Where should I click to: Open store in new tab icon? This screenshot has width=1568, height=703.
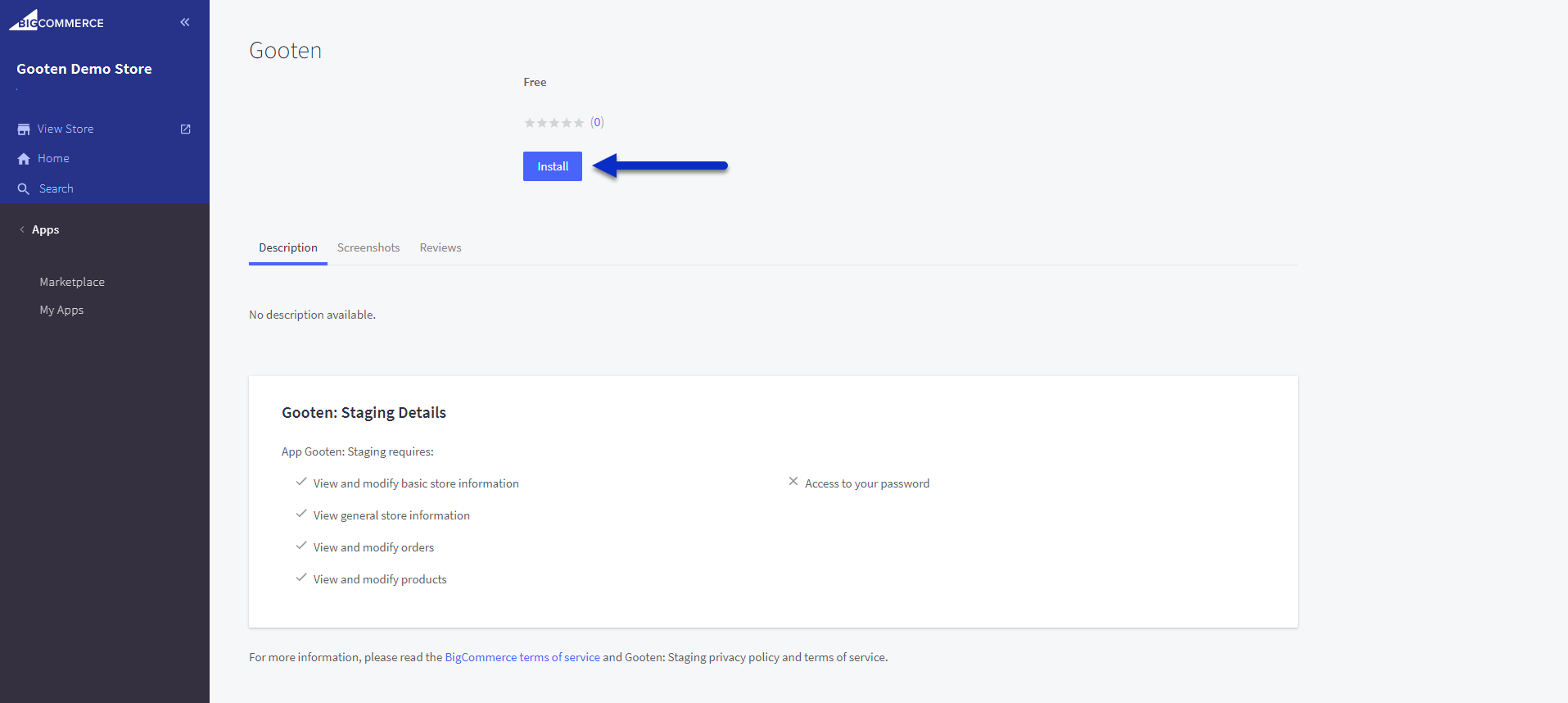pos(186,129)
